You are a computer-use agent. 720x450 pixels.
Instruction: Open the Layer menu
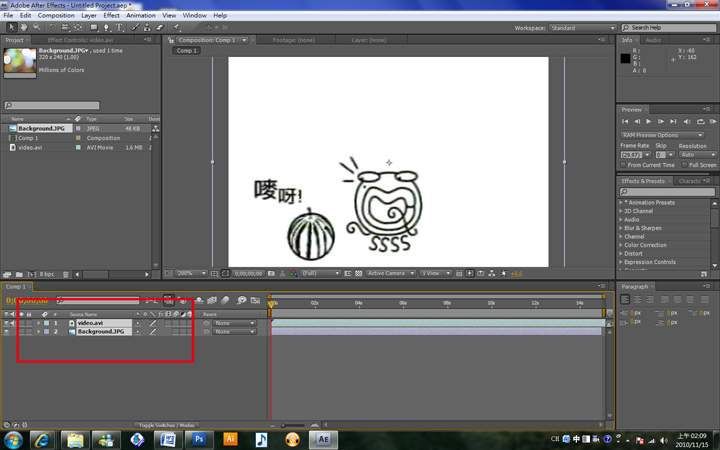point(89,15)
